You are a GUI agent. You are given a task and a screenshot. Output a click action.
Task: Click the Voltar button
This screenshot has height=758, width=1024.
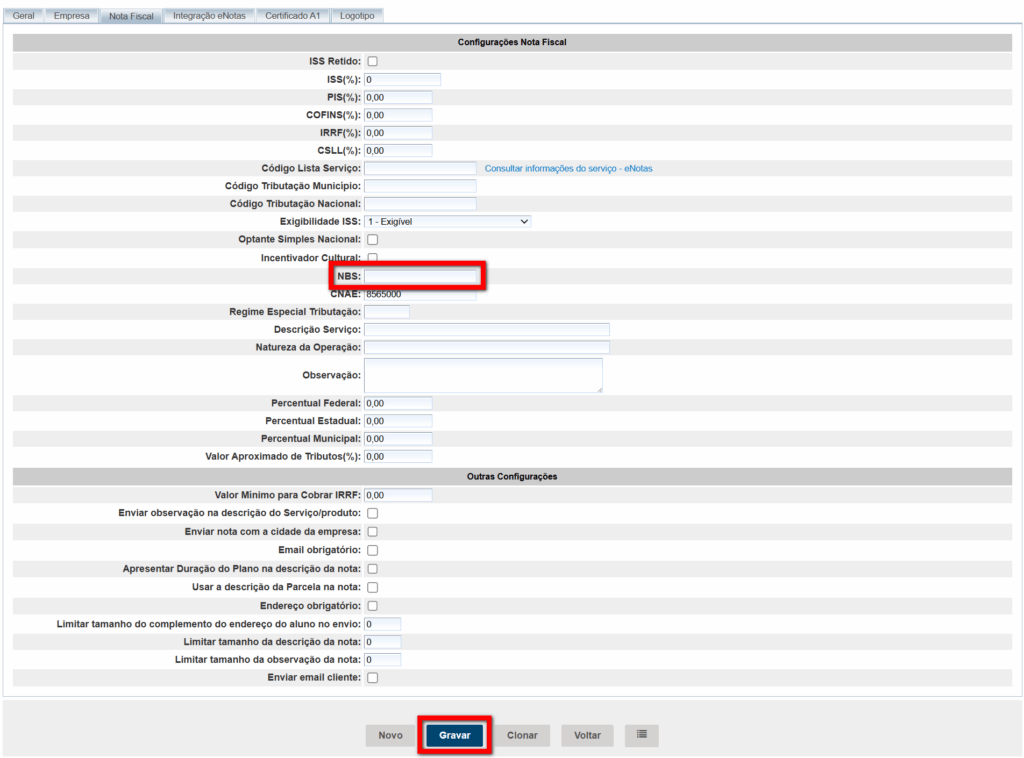click(587, 735)
